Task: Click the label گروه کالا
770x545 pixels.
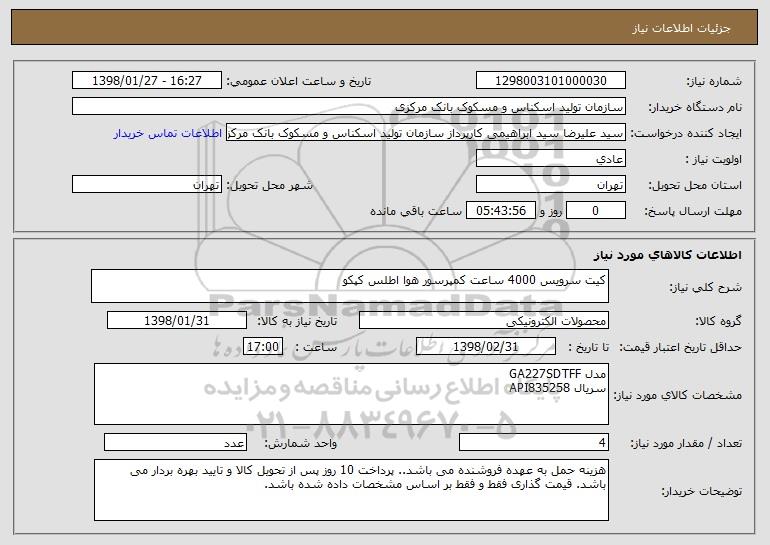Action: pos(719,321)
